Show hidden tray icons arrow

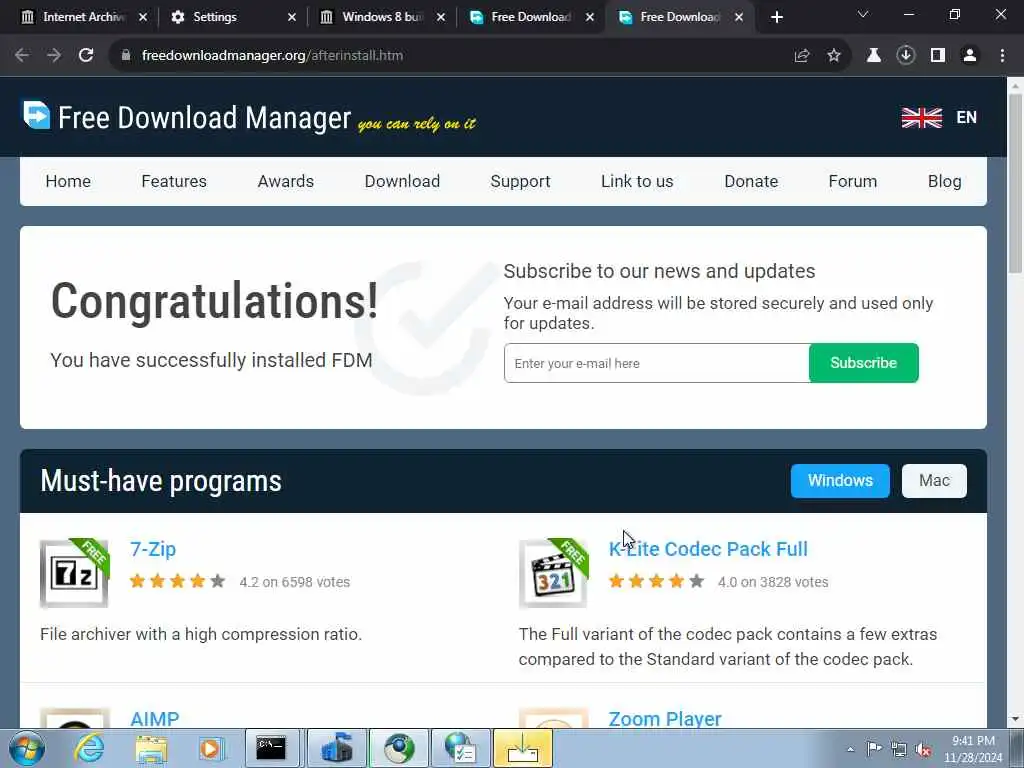click(x=850, y=749)
